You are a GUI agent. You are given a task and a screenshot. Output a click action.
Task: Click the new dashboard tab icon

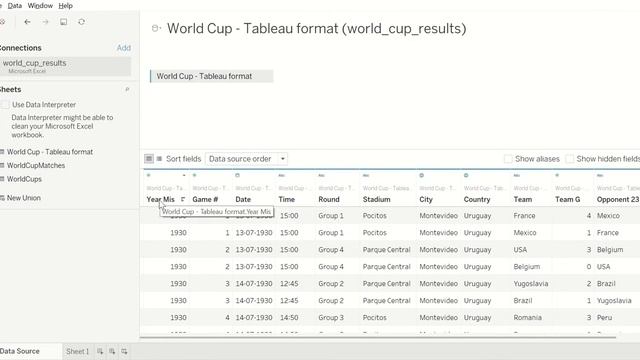pyautogui.click(x=112, y=351)
